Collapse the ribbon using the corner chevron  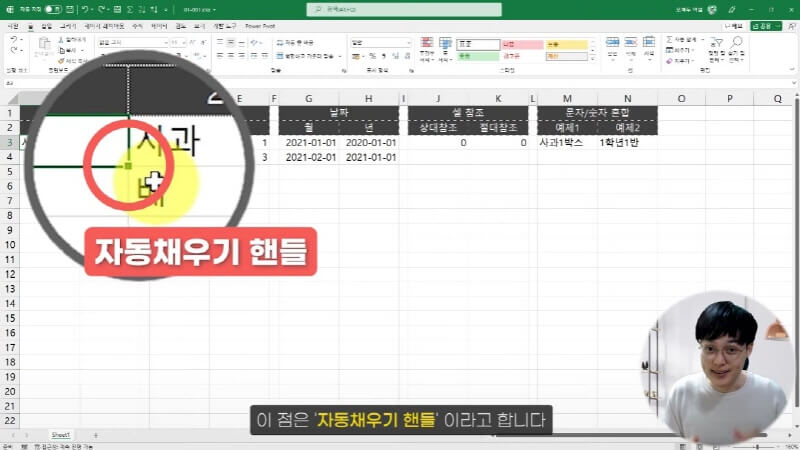(x=792, y=69)
